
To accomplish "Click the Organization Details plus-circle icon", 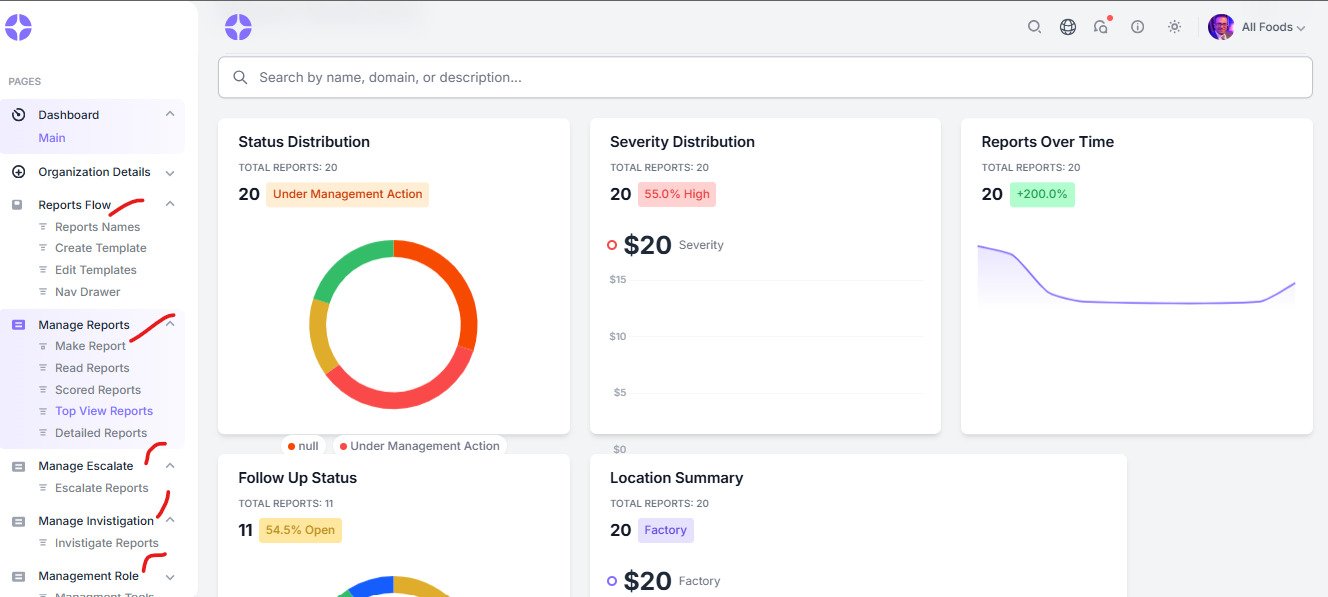I will (x=18, y=172).
